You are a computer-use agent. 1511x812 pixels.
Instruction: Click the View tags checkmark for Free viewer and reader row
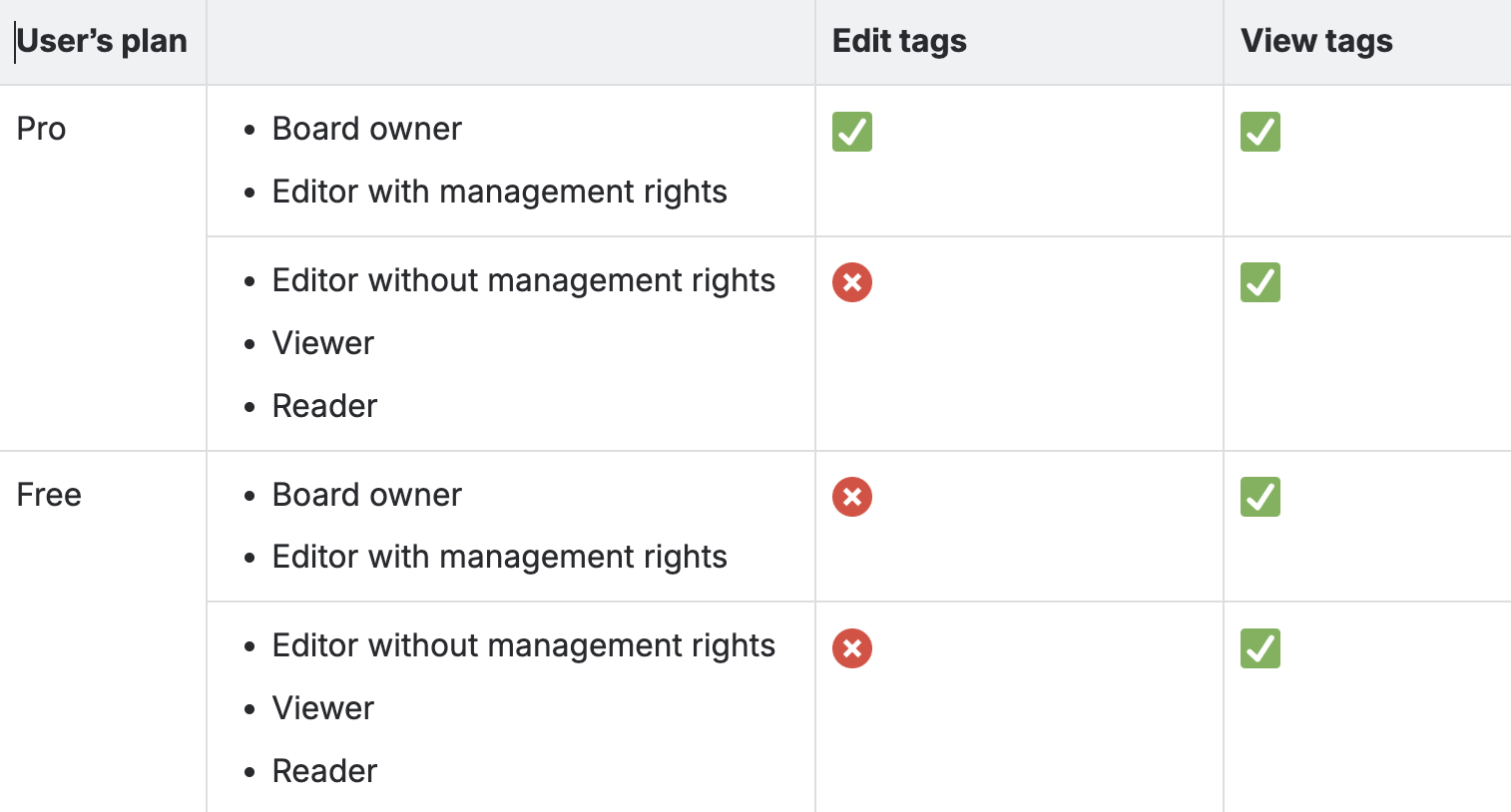tap(1260, 648)
